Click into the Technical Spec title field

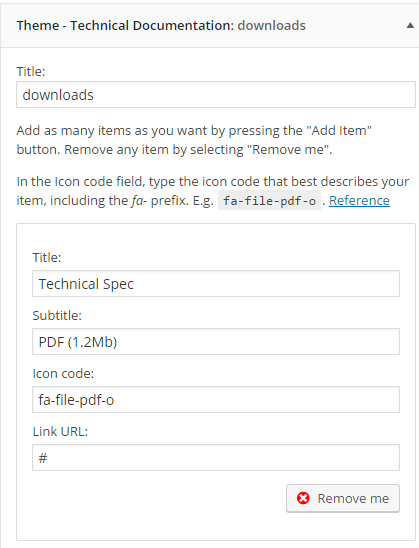click(x=216, y=283)
